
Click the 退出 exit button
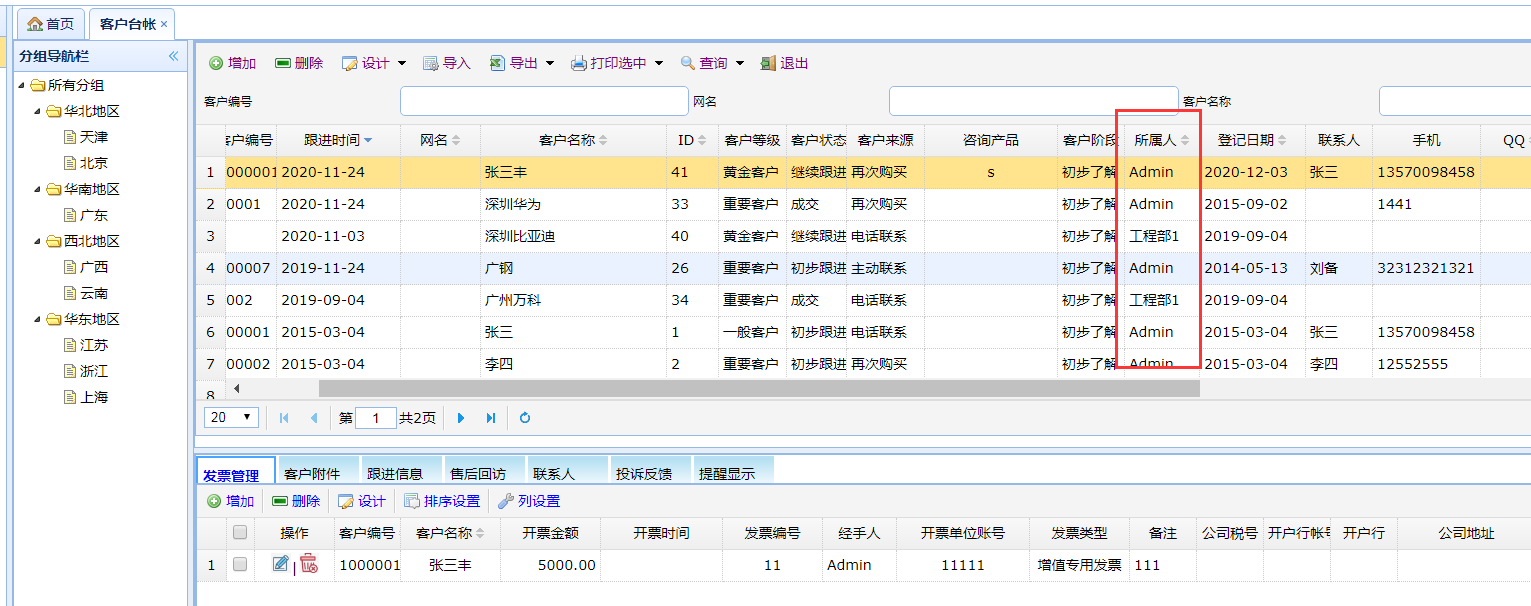[784, 63]
